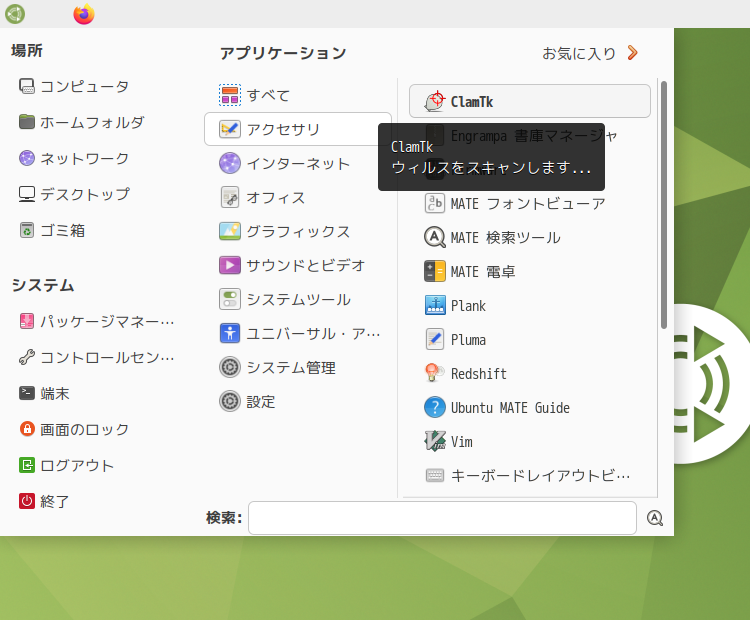Screen dimensions: 750x620
Task: Switch to お気に入り favorites view
Action: (x=579, y=53)
